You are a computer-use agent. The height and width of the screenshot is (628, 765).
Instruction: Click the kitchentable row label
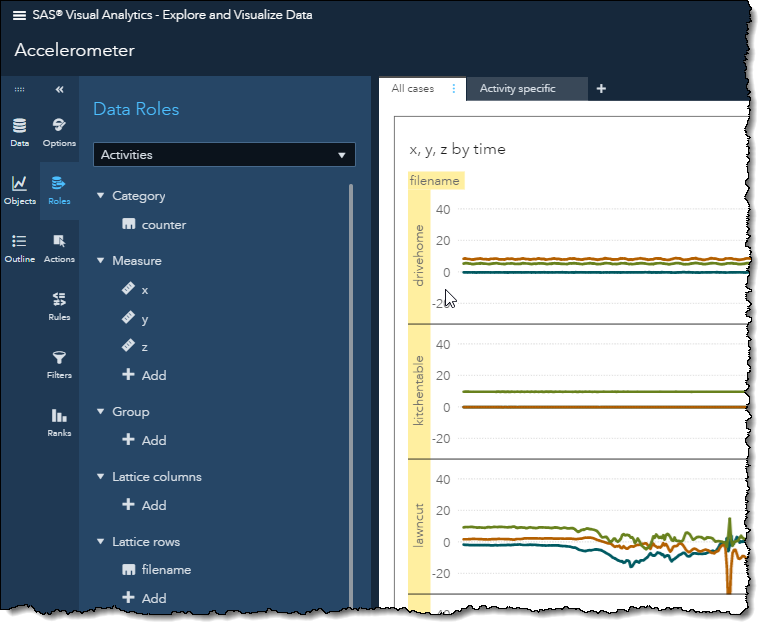point(418,390)
